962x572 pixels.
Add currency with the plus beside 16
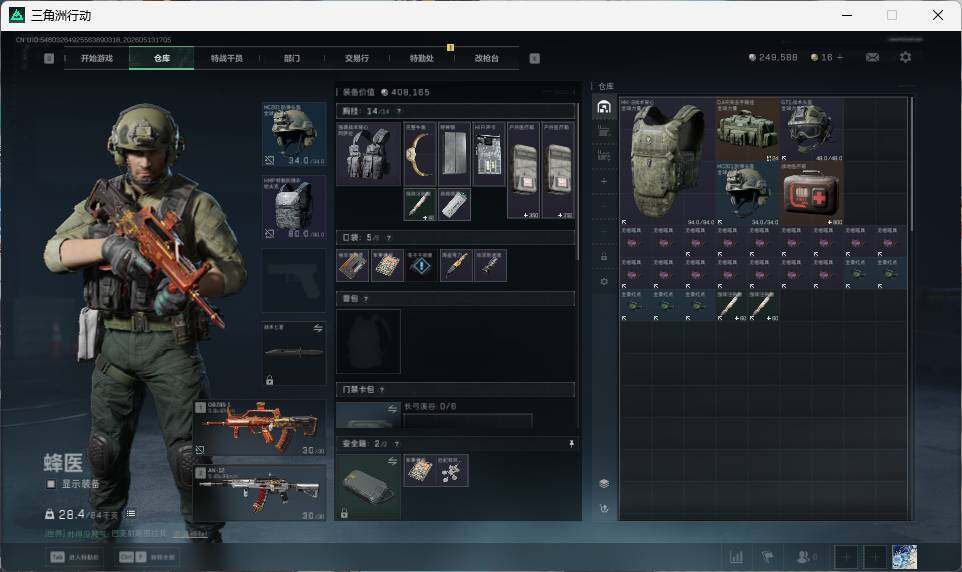tap(840, 57)
